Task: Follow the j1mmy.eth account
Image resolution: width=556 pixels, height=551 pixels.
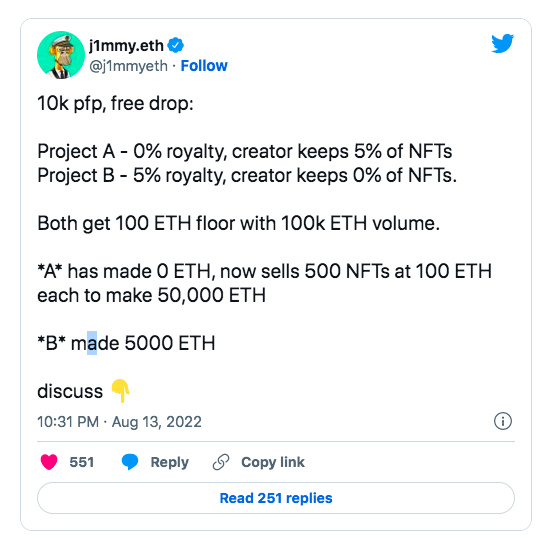Action: click(204, 66)
